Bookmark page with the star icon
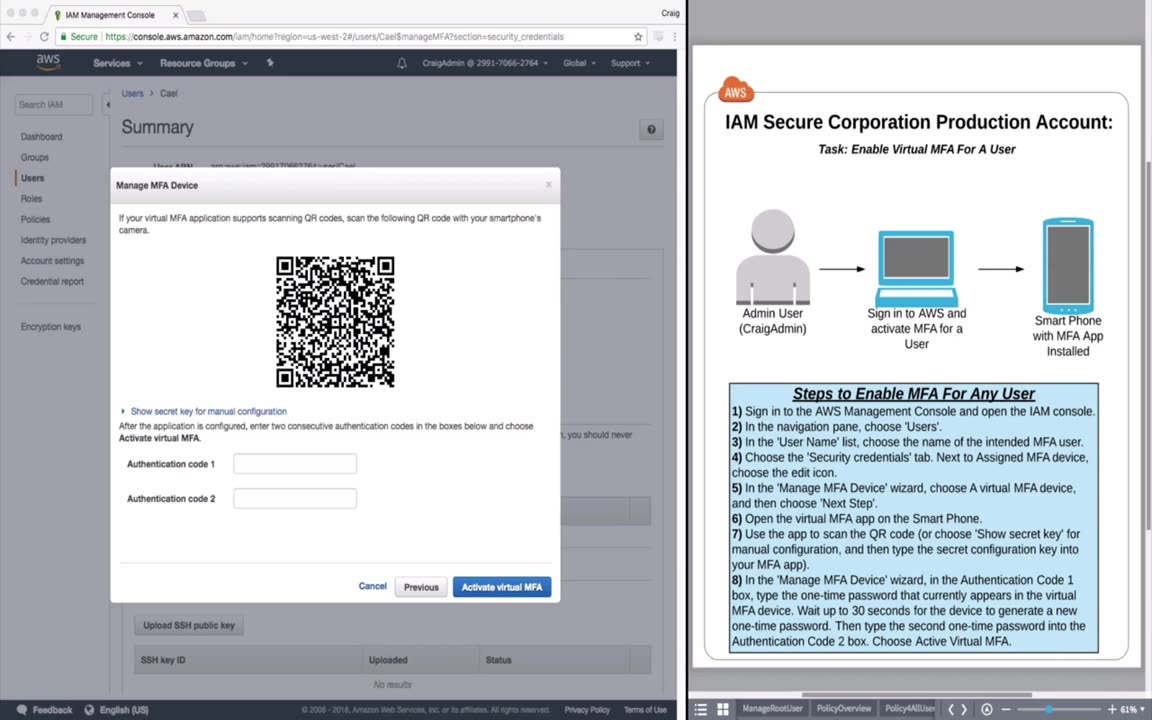This screenshot has height=720, width=1152. tap(638, 37)
